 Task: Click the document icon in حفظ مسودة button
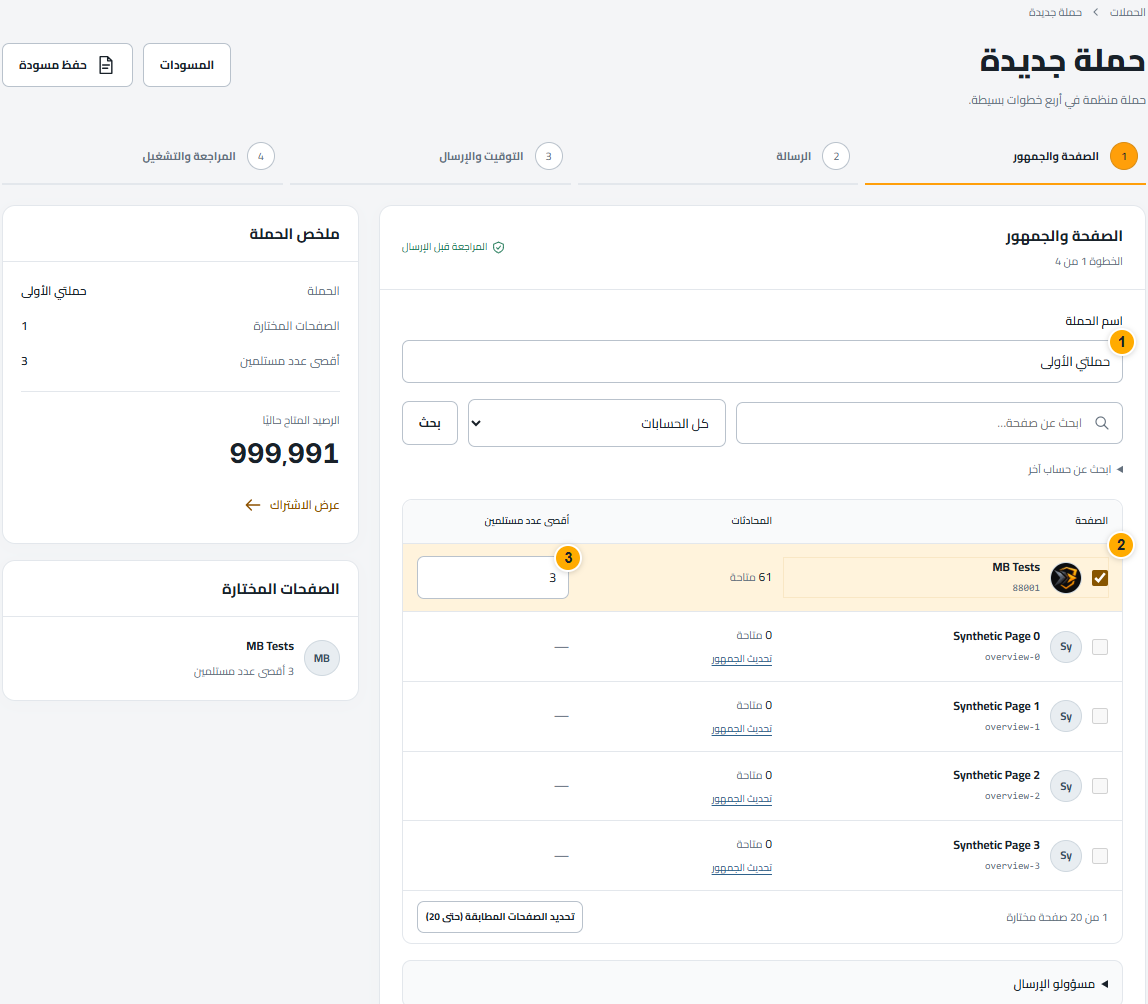pos(106,65)
